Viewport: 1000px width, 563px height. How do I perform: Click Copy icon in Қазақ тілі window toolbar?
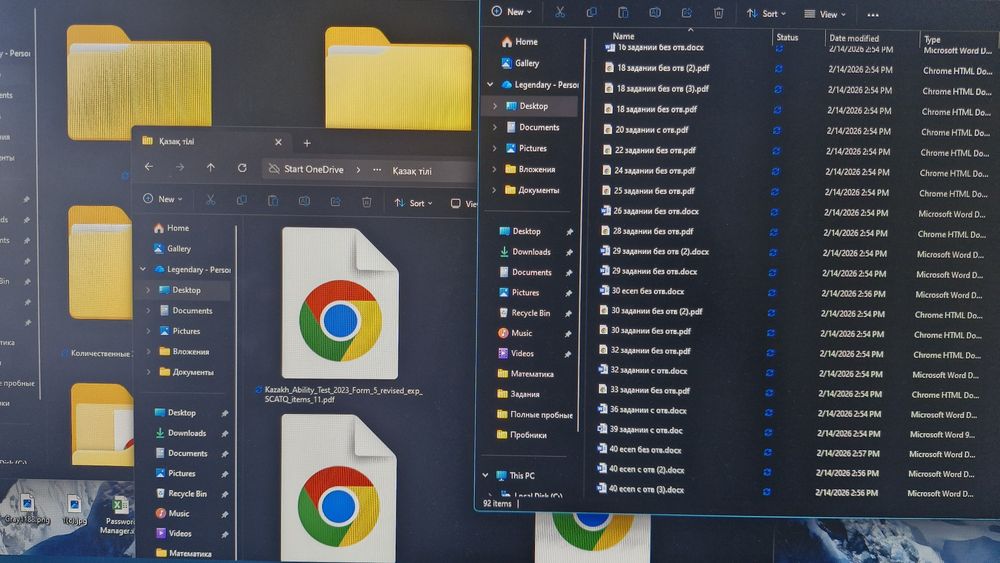pos(242,200)
